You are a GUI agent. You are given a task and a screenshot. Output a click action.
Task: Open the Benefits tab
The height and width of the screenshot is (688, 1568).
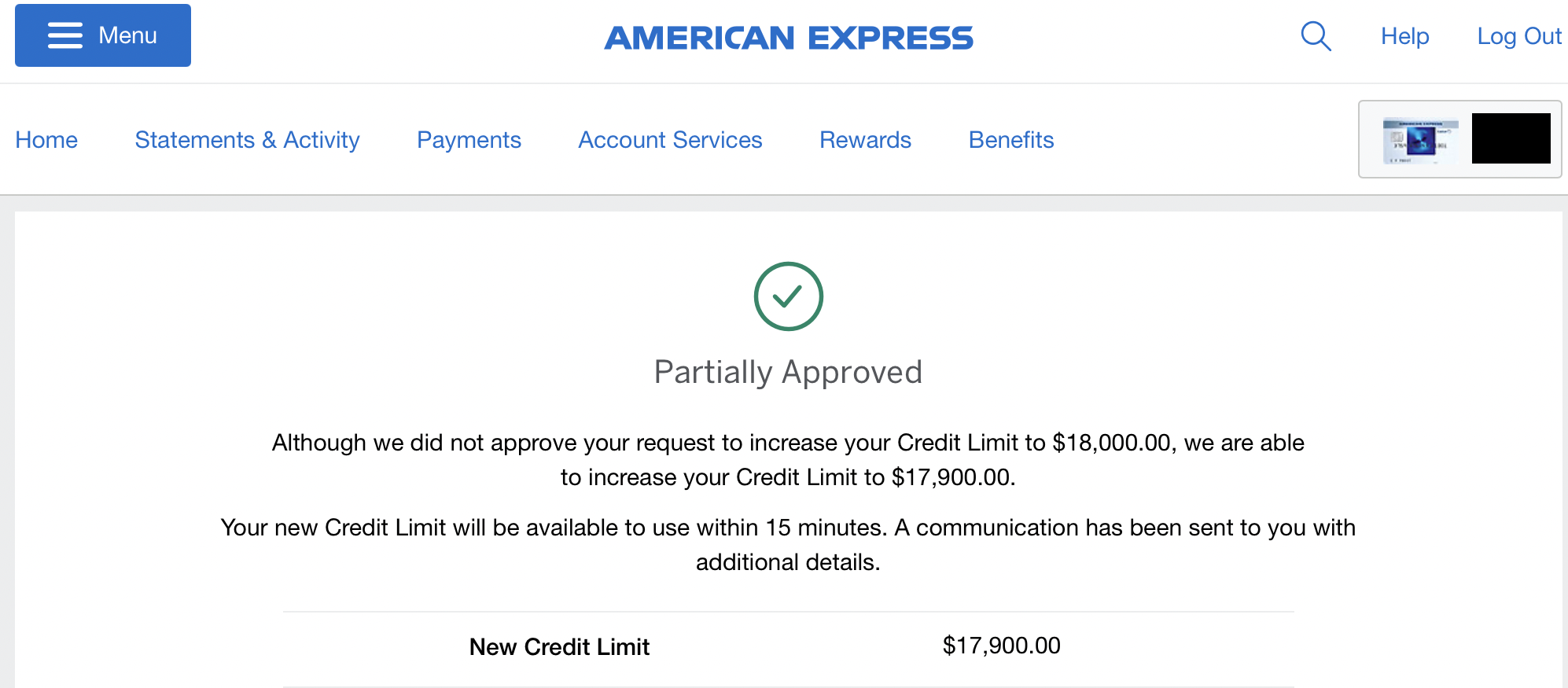[x=1010, y=140]
